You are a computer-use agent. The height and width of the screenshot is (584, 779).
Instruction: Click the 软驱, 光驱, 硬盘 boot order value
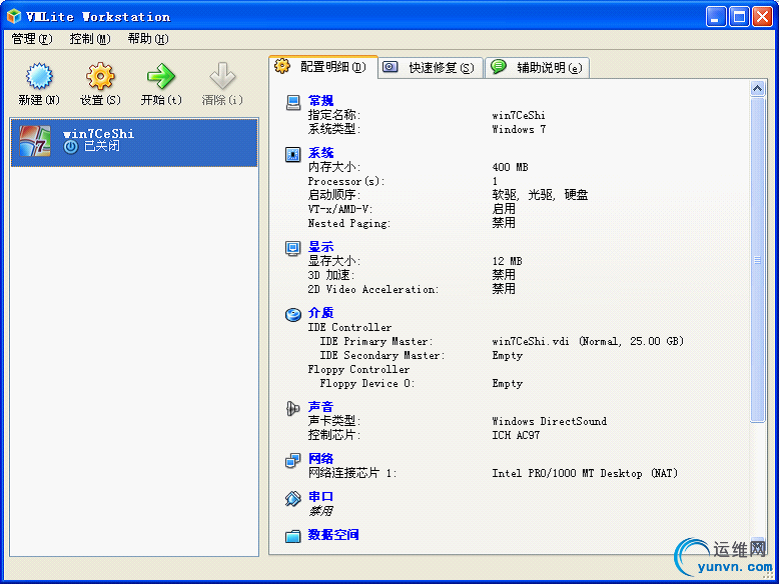540,195
